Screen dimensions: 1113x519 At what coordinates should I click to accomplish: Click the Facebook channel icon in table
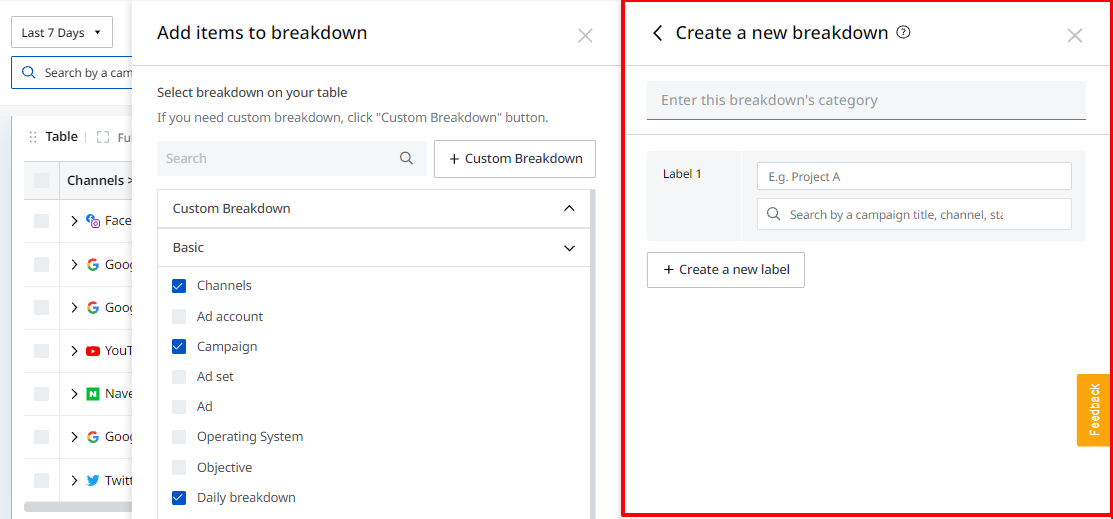click(x=93, y=221)
